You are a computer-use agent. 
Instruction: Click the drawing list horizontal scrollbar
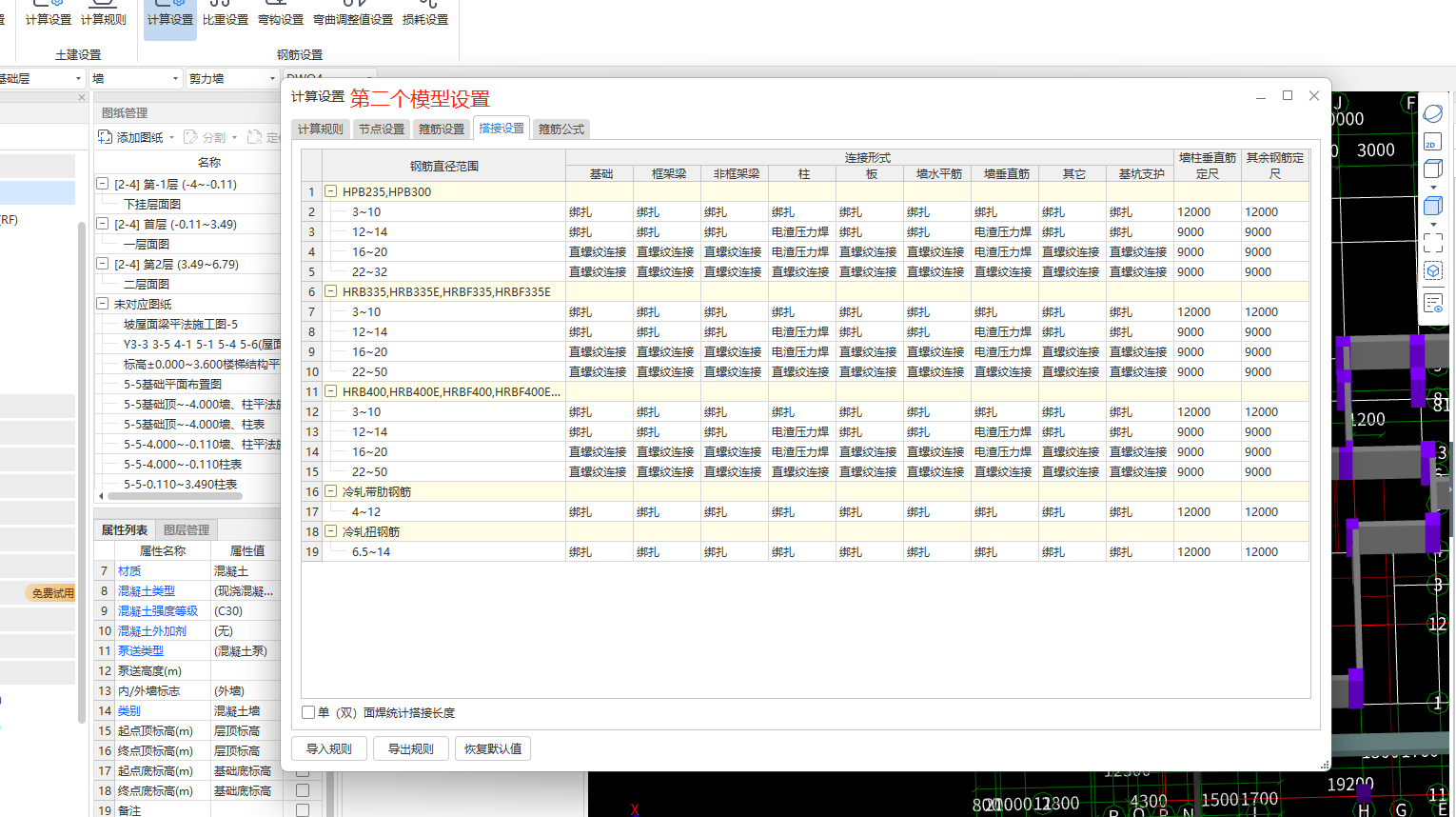[x=175, y=496]
